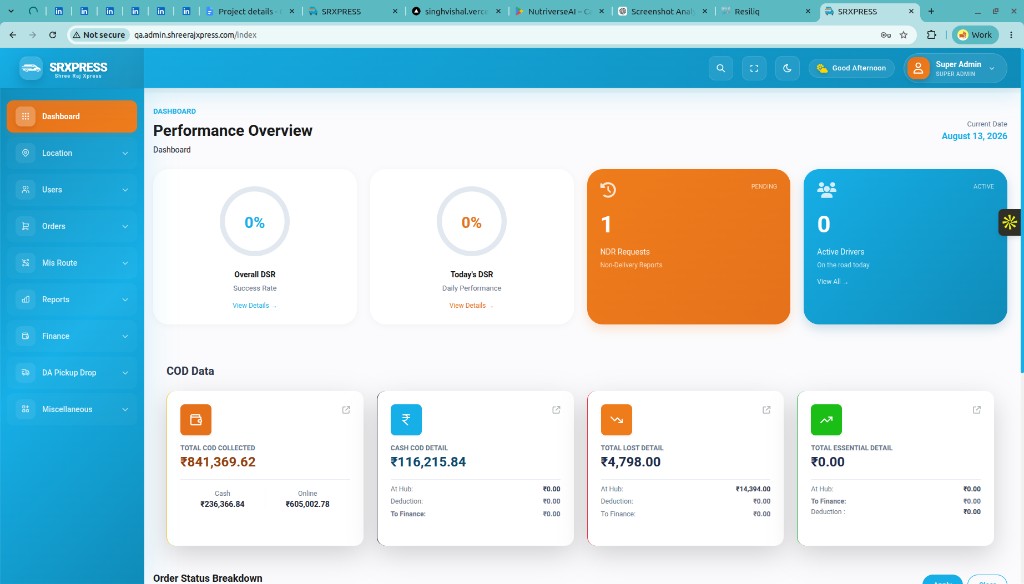Click the orange downtrend icon on Total Lost
The width and height of the screenshot is (1024, 584).
[x=616, y=419]
